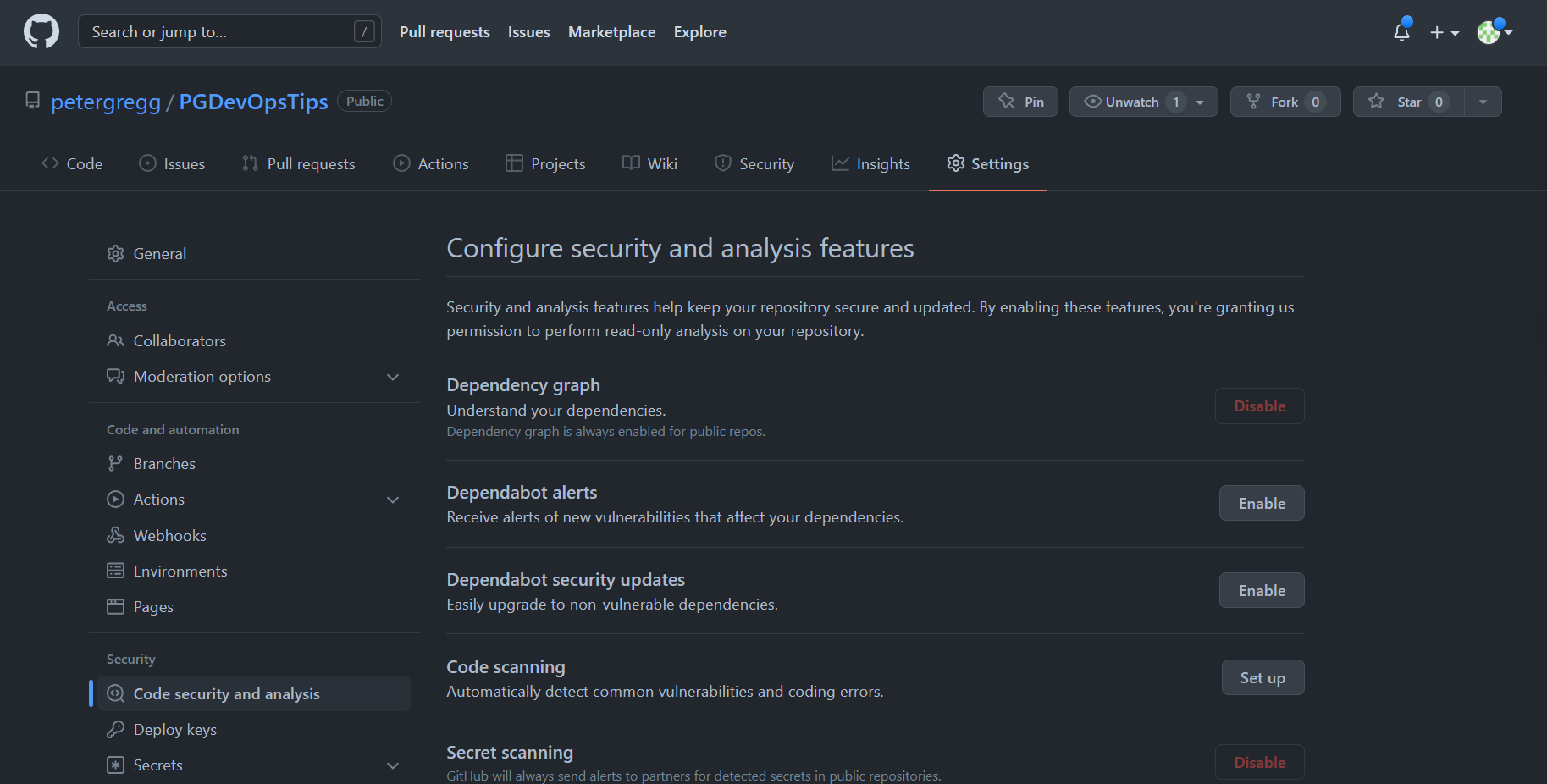Open the petergregg profile link

tap(106, 102)
